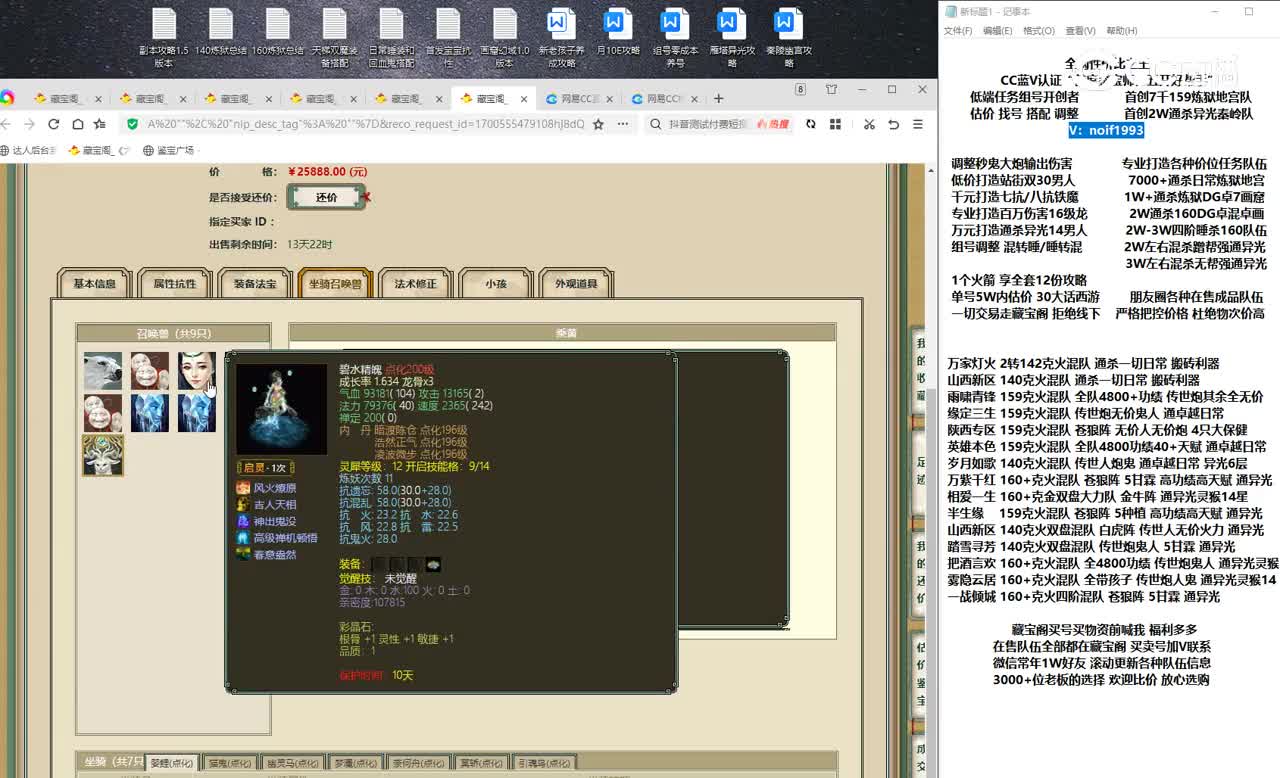This screenshot has height=778, width=1280.
Task: Open the 首发宝宝抗性 desktop file
Action: [x=449, y=38]
